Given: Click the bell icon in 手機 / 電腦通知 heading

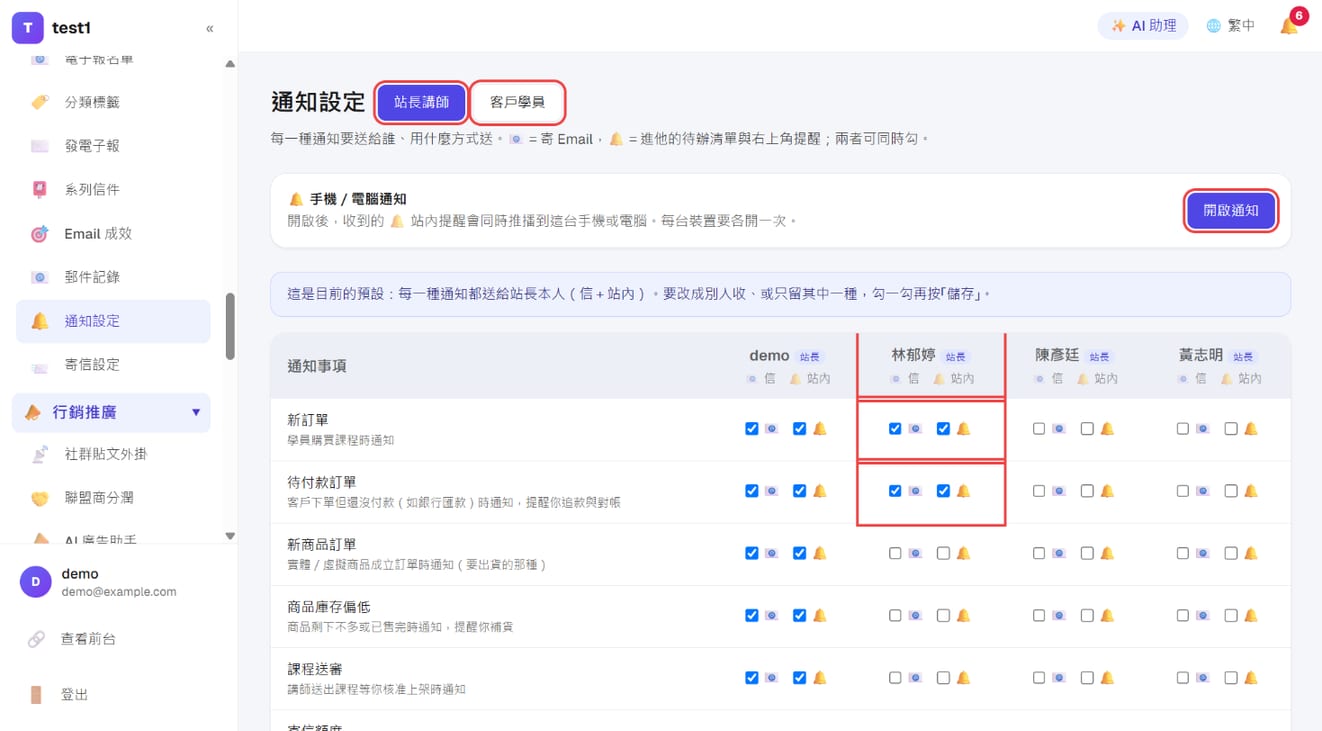Looking at the screenshot, I should tap(296, 200).
